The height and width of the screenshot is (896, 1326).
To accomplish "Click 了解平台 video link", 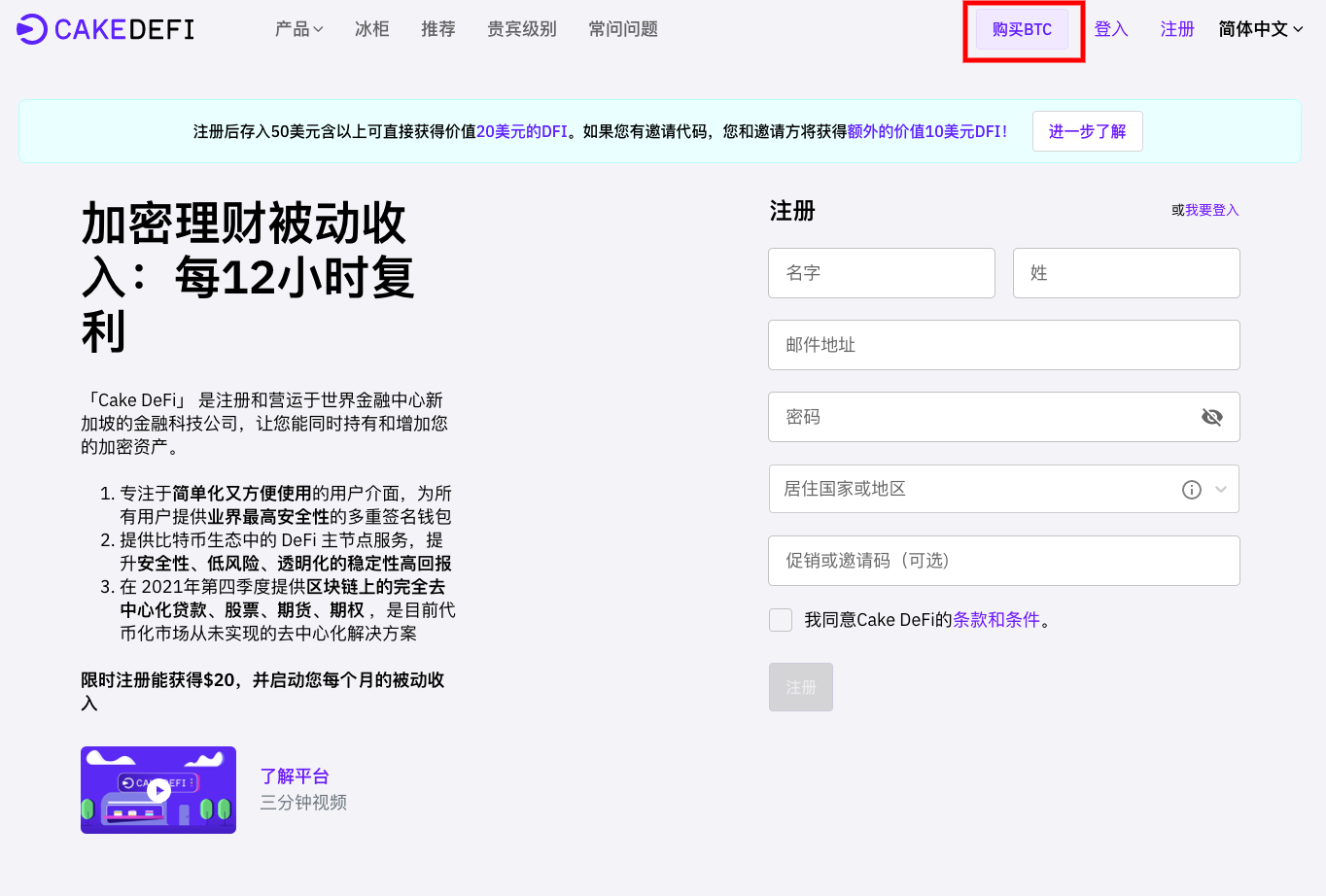I will [x=295, y=776].
